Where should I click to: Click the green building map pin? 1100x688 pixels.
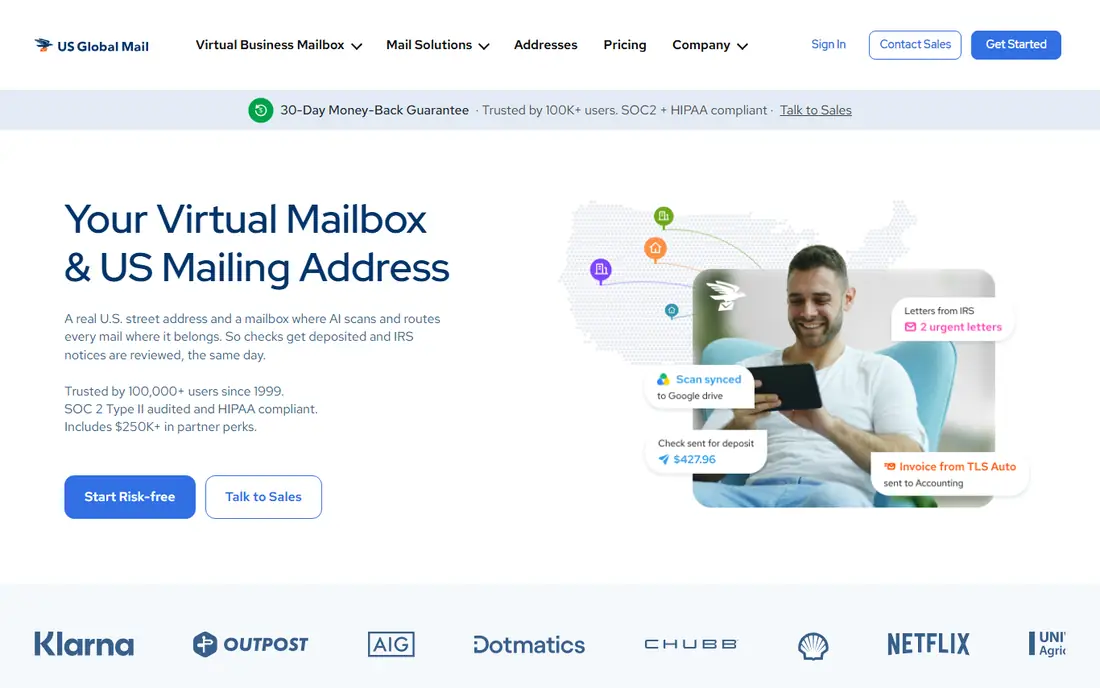point(664,217)
